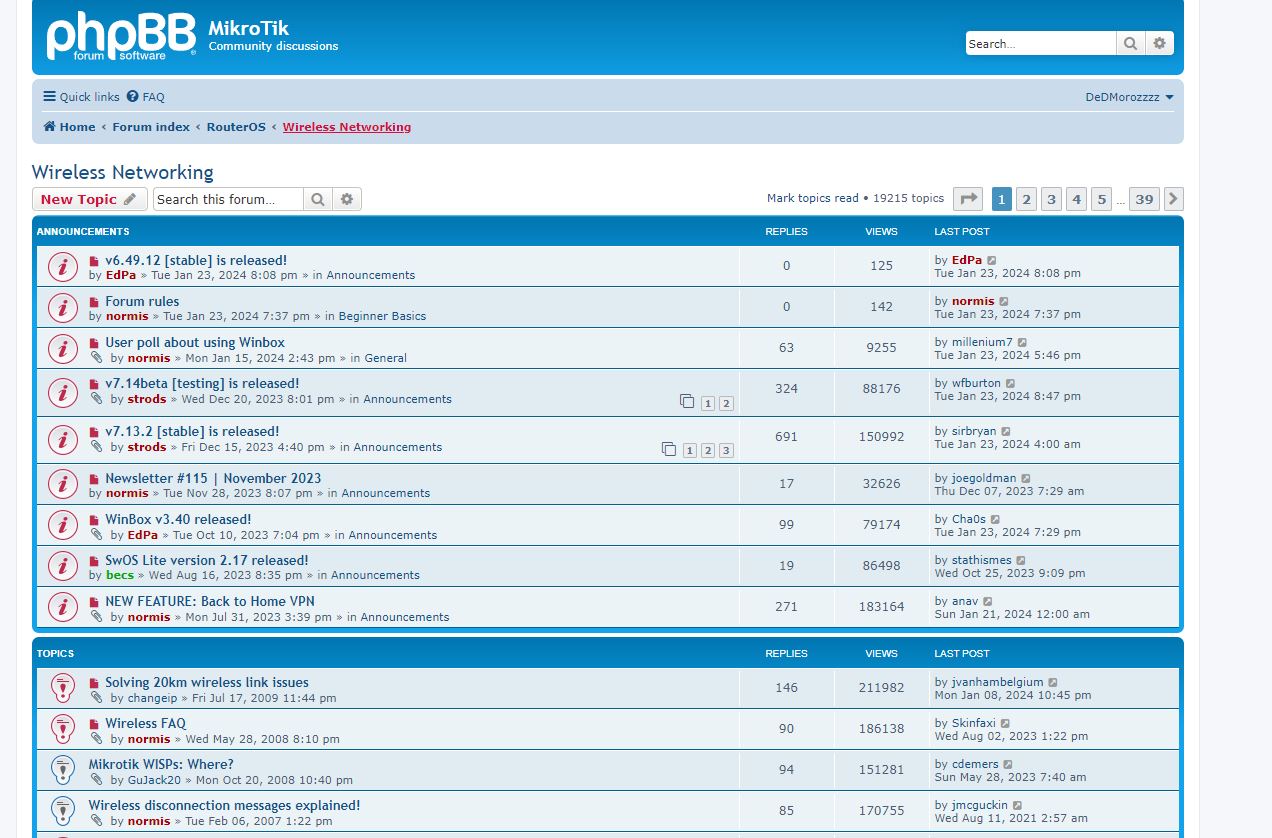
Task: Click the phpBB forum software logo
Action: pyautogui.click(x=120, y=35)
